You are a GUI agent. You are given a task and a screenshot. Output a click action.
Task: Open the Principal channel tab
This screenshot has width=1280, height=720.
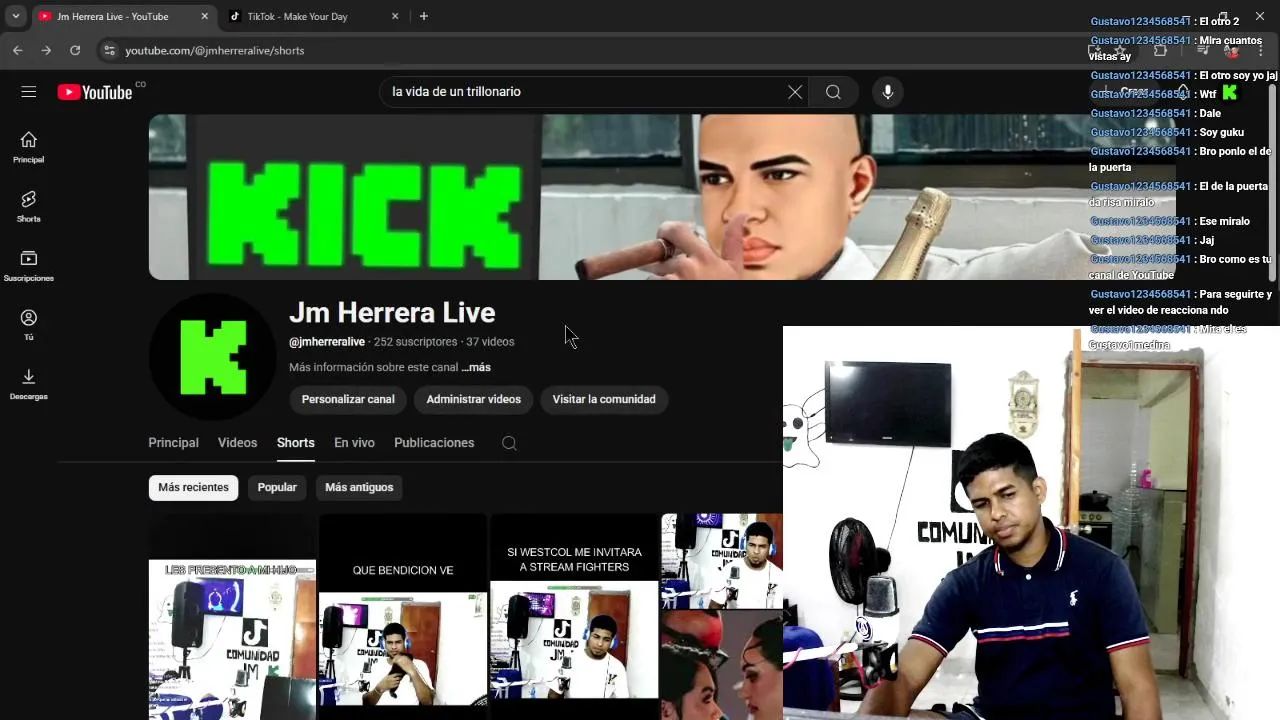pyautogui.click(x=173, y=443)
